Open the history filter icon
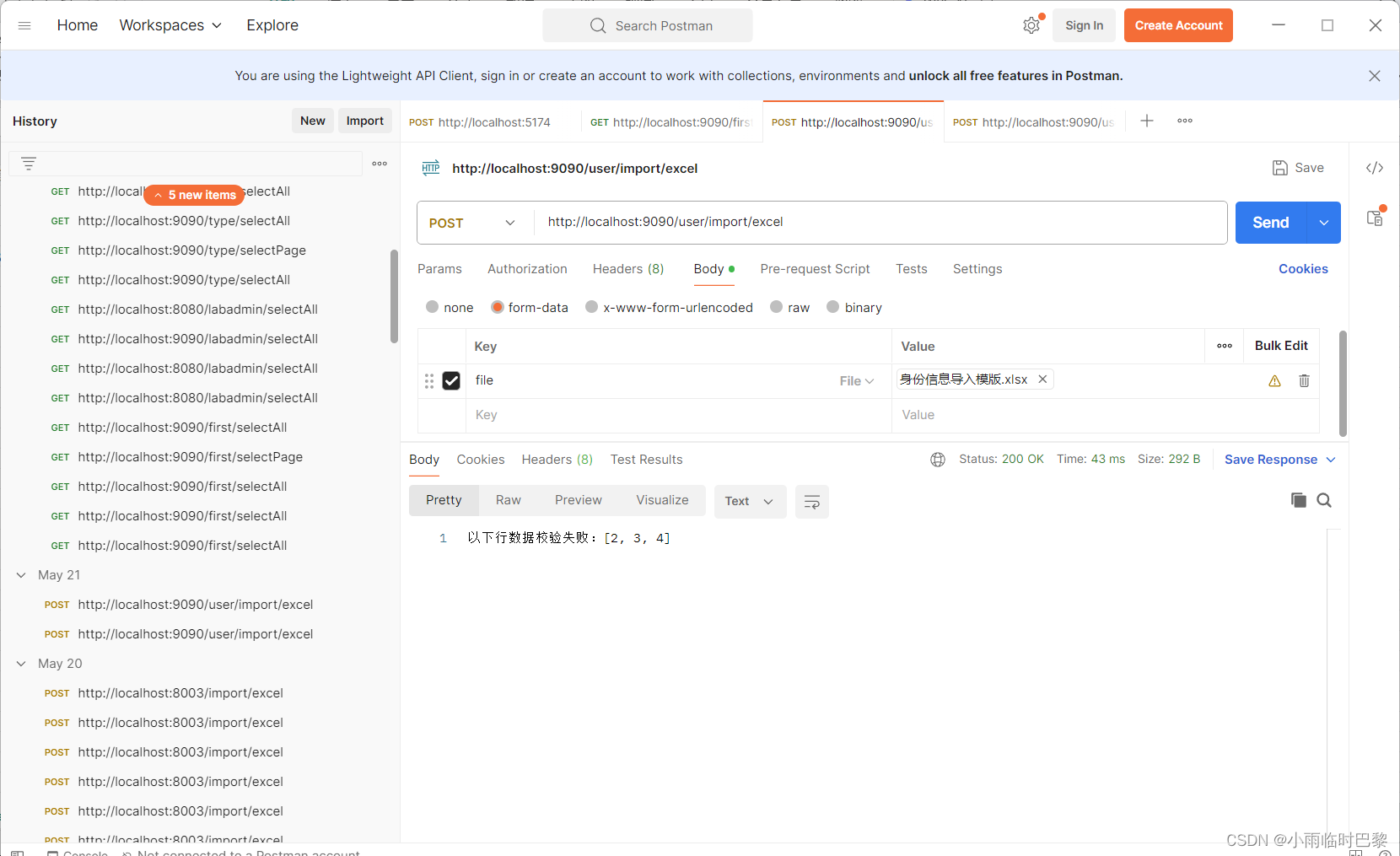1400x856 pixels. tap(28, 163)
